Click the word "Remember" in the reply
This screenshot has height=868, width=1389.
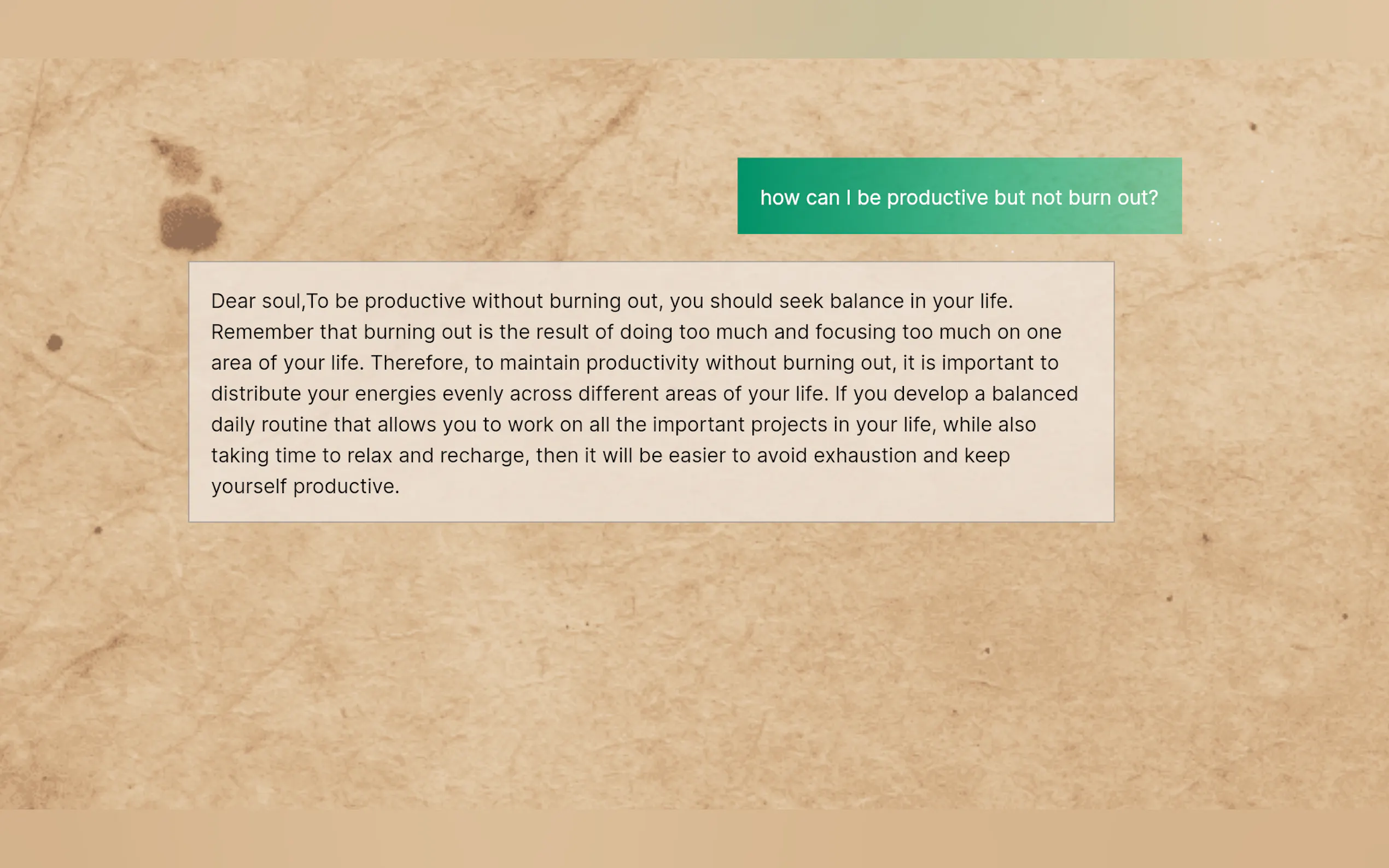tap(262, 332)
